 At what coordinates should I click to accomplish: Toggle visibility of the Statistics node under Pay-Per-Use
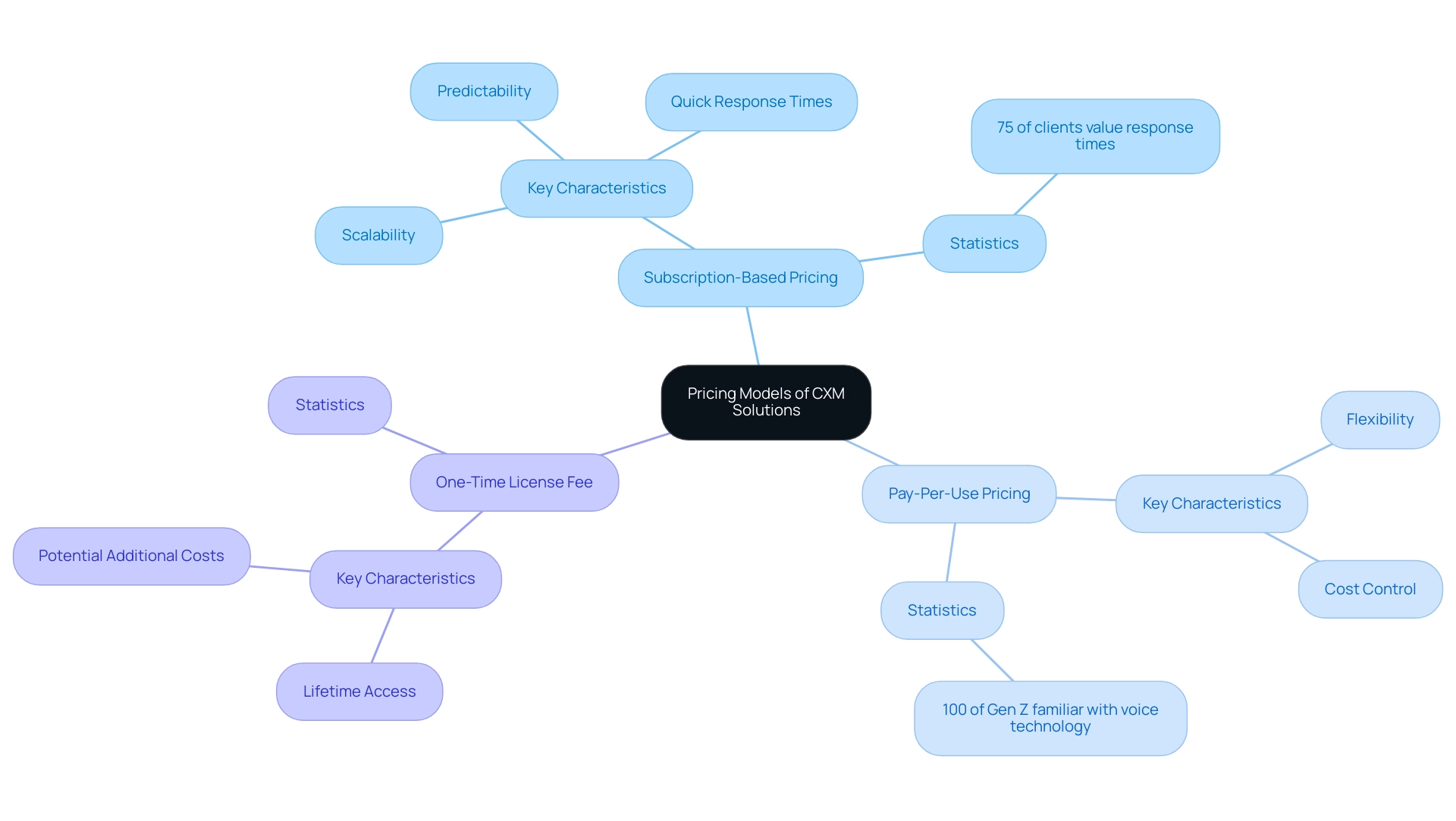pos(940,610)
